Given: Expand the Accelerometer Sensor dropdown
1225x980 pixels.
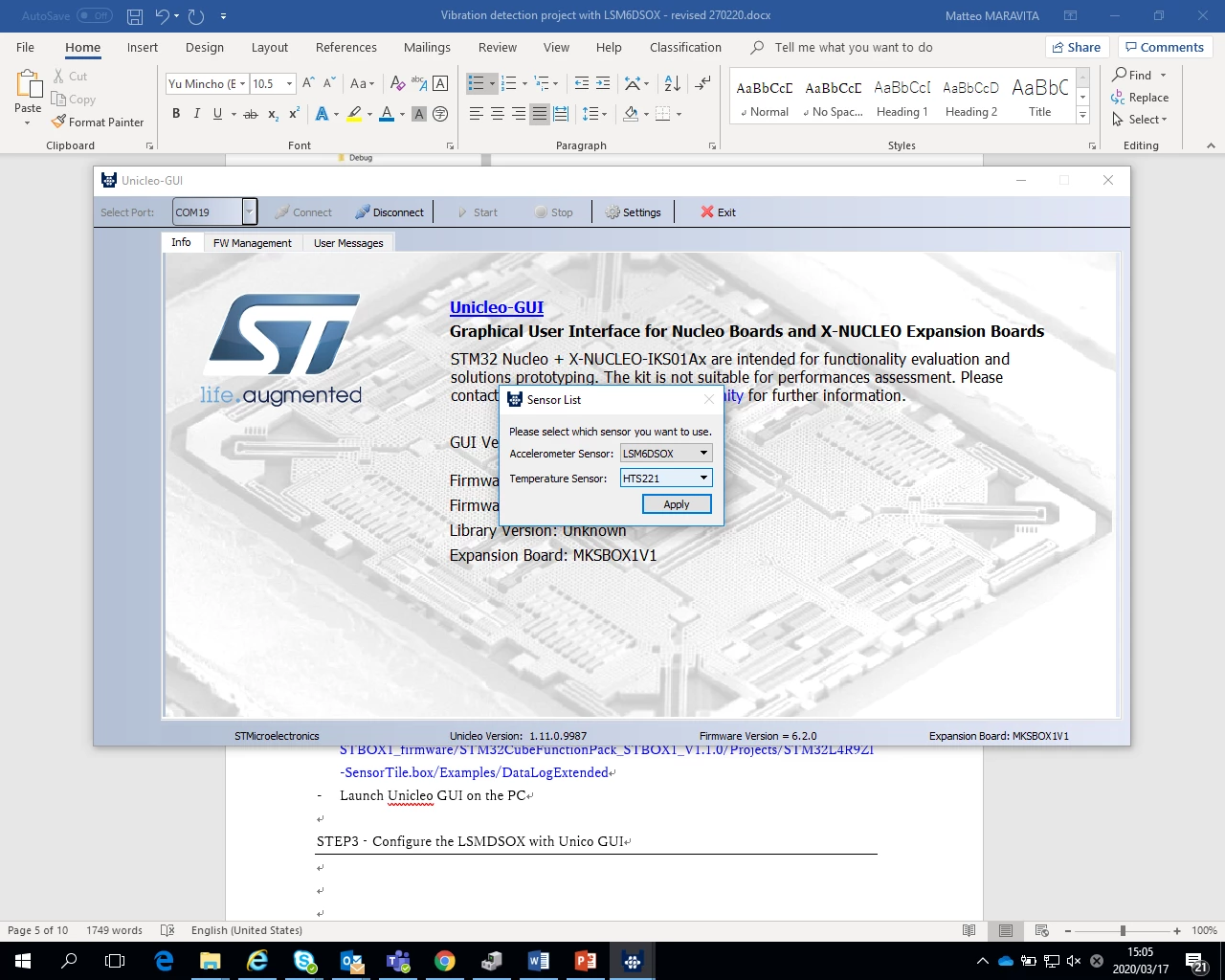Looking at the screenshot, I should (666, 454).
